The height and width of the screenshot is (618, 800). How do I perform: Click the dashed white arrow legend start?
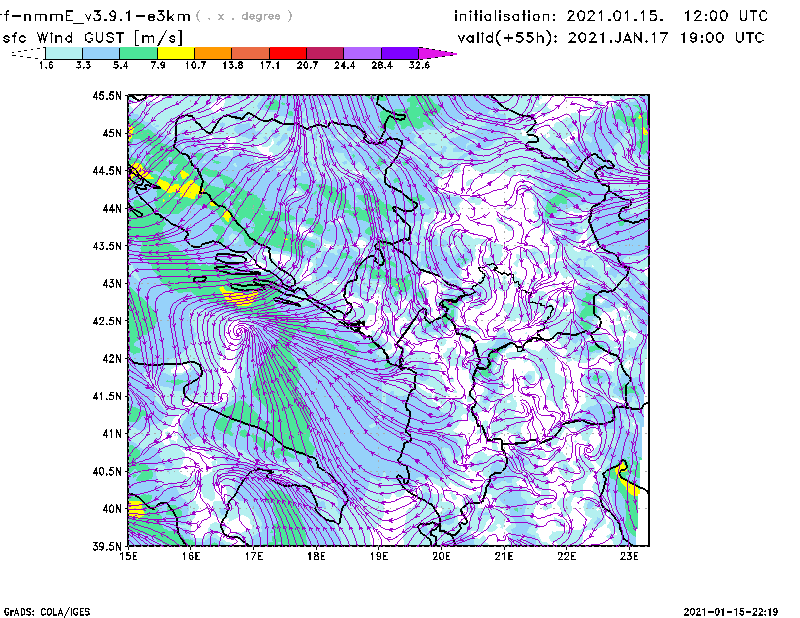click(28, 53)
